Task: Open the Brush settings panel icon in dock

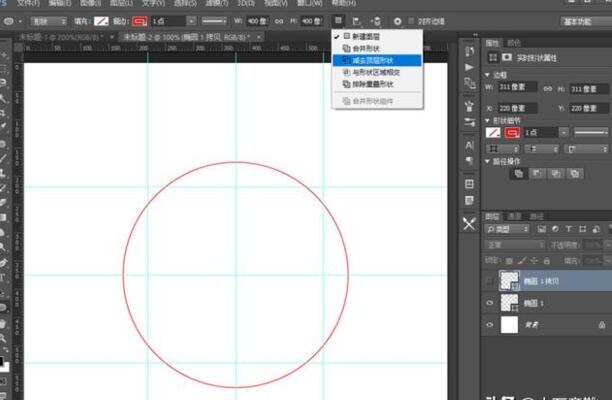Action: [469, 122]
